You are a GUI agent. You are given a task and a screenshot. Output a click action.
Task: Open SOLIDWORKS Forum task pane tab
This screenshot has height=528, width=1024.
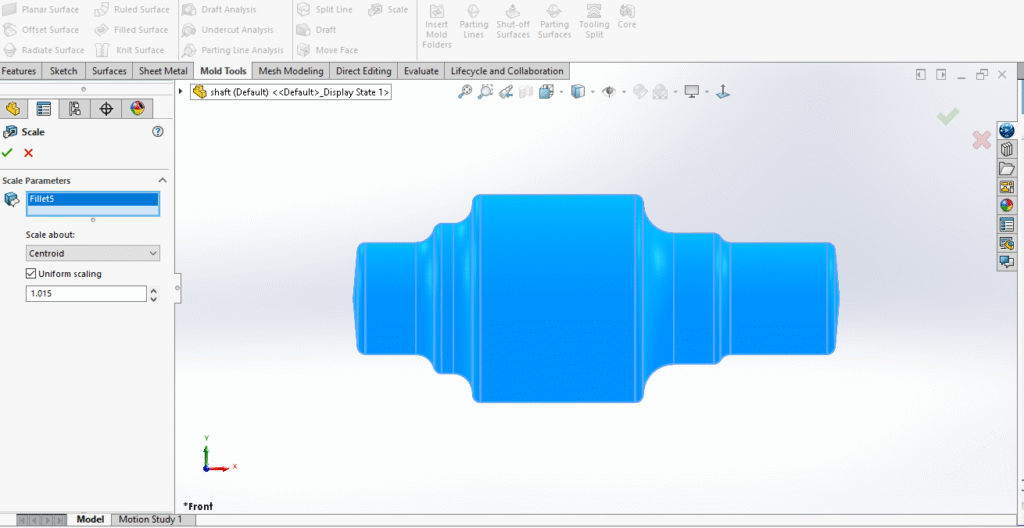pos(1006,262)
